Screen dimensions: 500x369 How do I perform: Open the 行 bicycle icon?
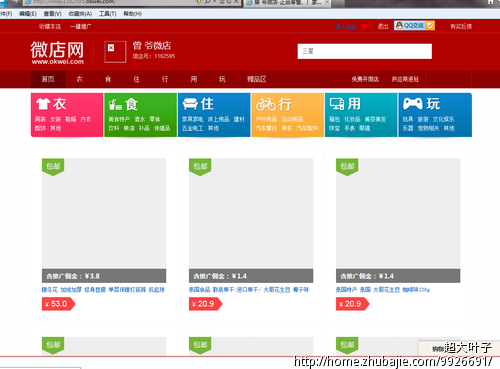click(x=266, y=105)
